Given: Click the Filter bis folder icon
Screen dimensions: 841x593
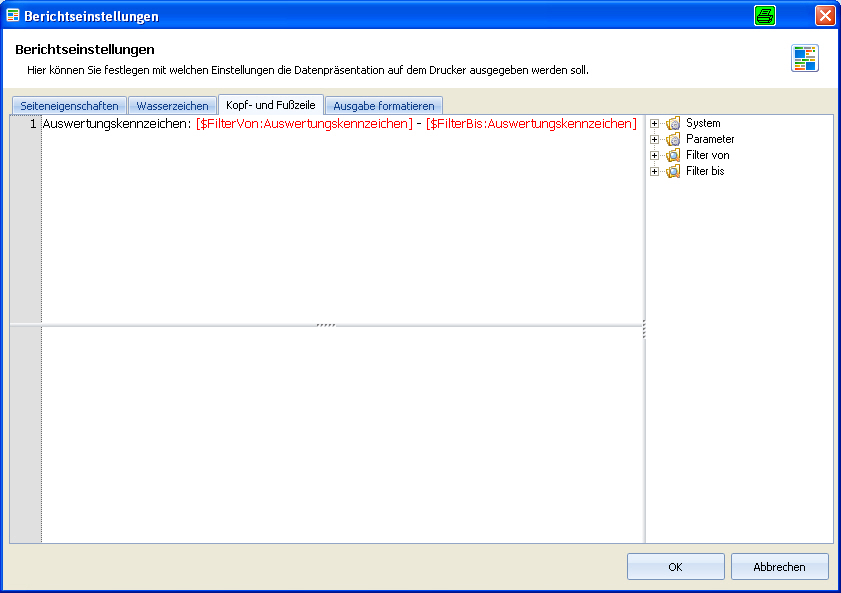Looking at the screenshot, I should click(673, 172).
